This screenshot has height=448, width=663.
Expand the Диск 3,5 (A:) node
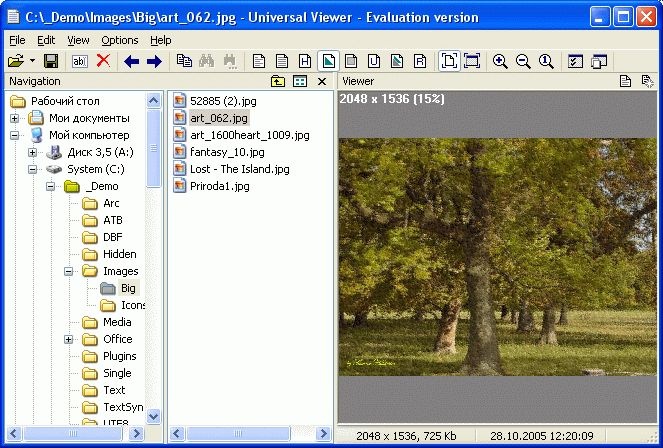pyautogui.click(x=33, y=152)
